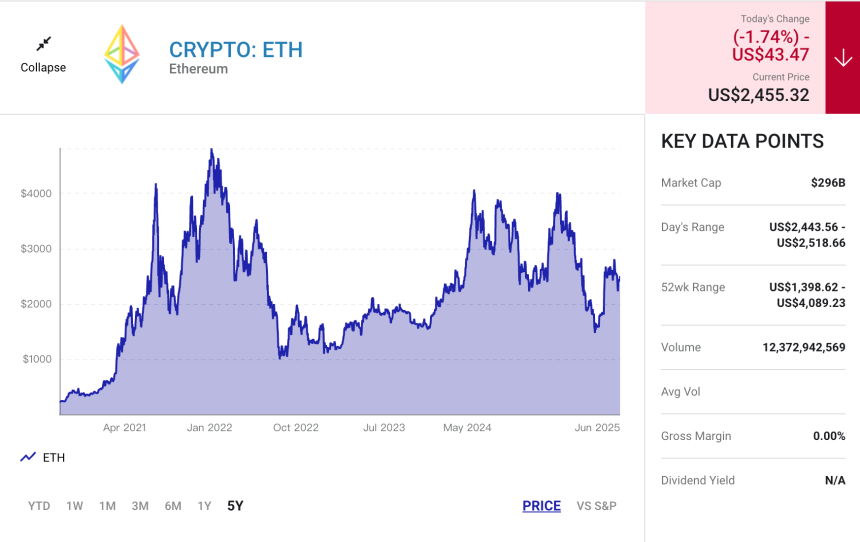Click the Ethereum diamond logo
860x542 pixels.
pos(122,54)
